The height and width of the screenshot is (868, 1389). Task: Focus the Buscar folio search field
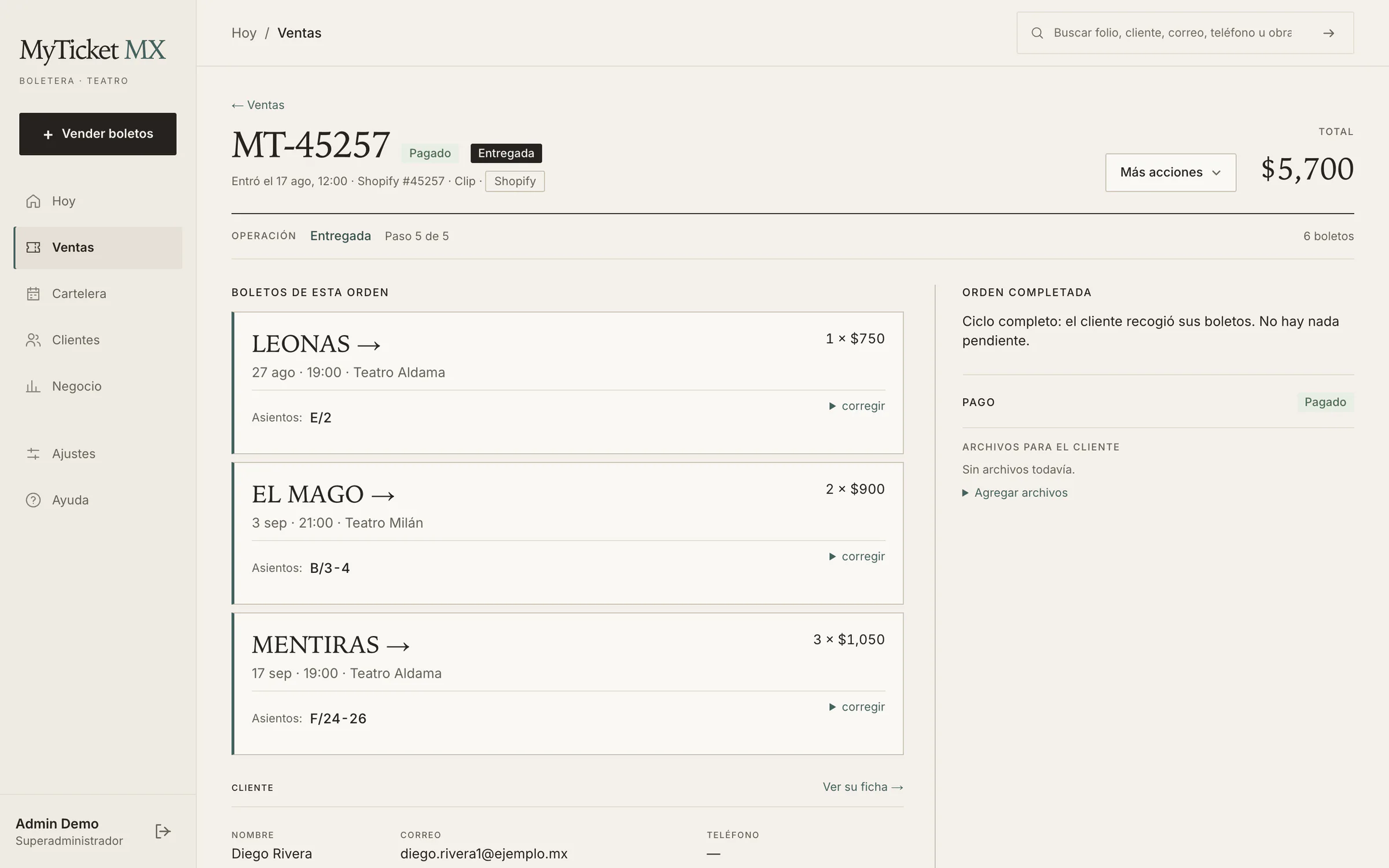tap(1172, 33)
